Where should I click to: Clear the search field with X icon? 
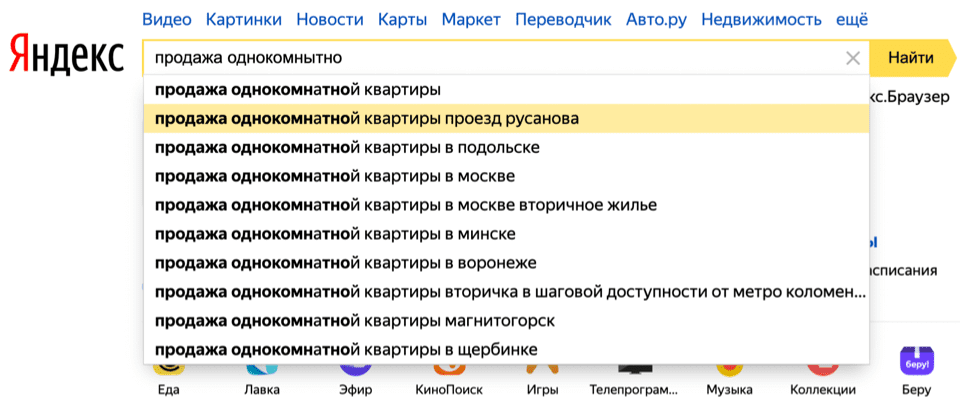pos(853,59)
